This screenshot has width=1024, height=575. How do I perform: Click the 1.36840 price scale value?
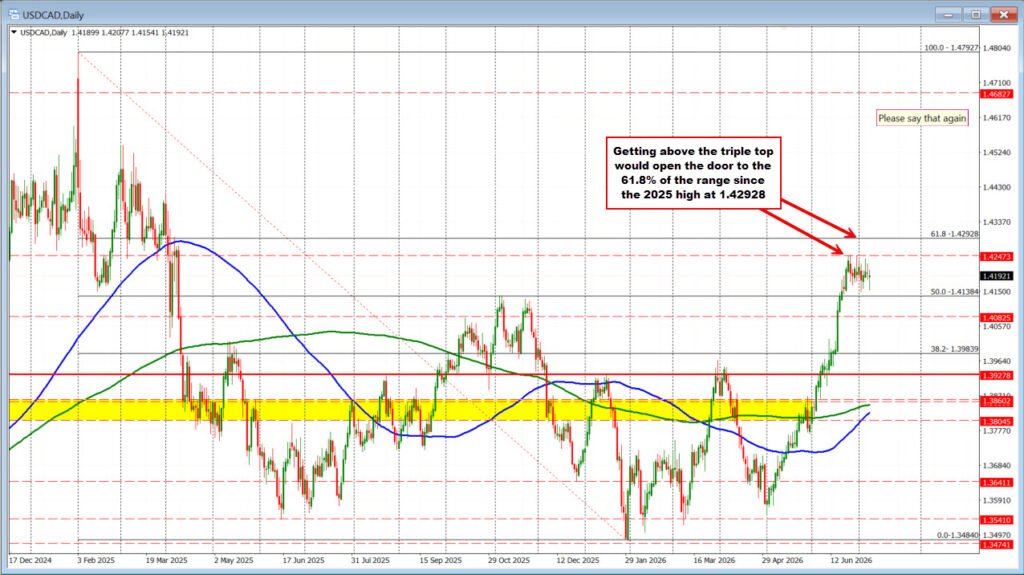point(997,465)
